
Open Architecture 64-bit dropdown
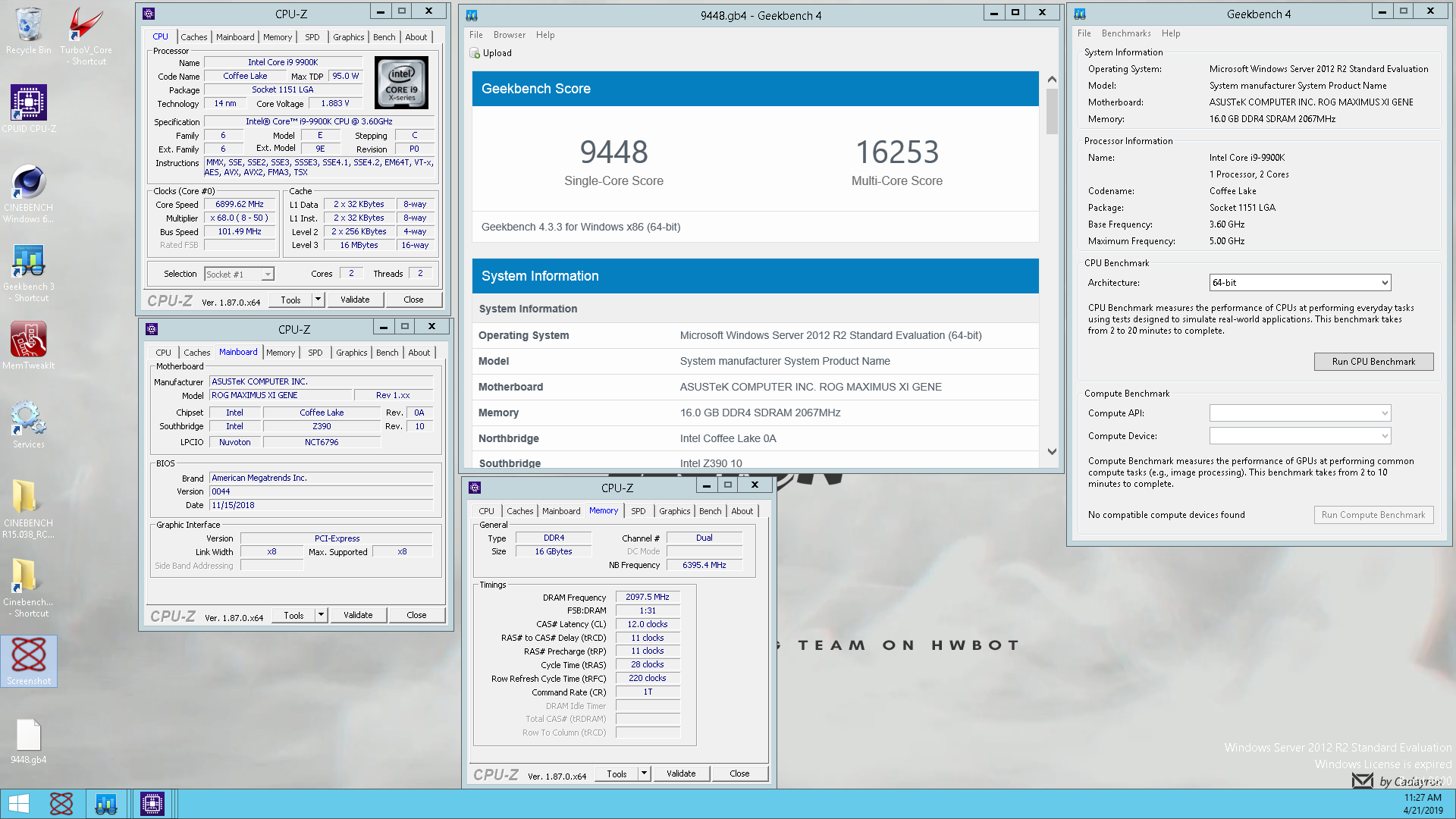[x=1300, y=283]
